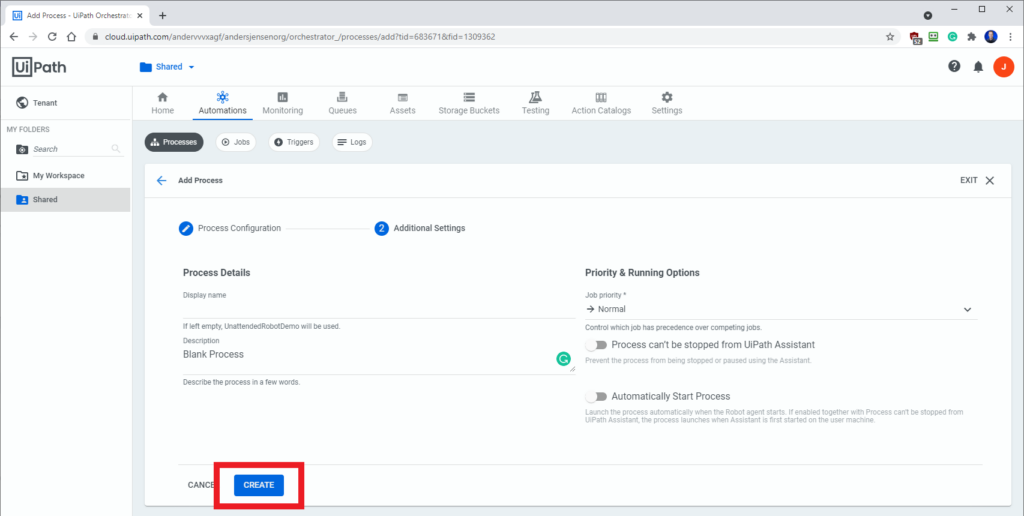
Task: View the Logs pill
Action: (x=352, y=142)
